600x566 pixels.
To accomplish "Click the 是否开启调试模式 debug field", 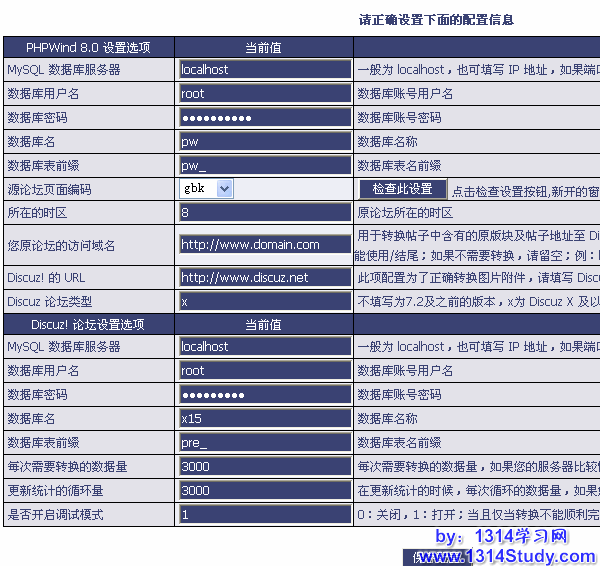I will [264, 515].
